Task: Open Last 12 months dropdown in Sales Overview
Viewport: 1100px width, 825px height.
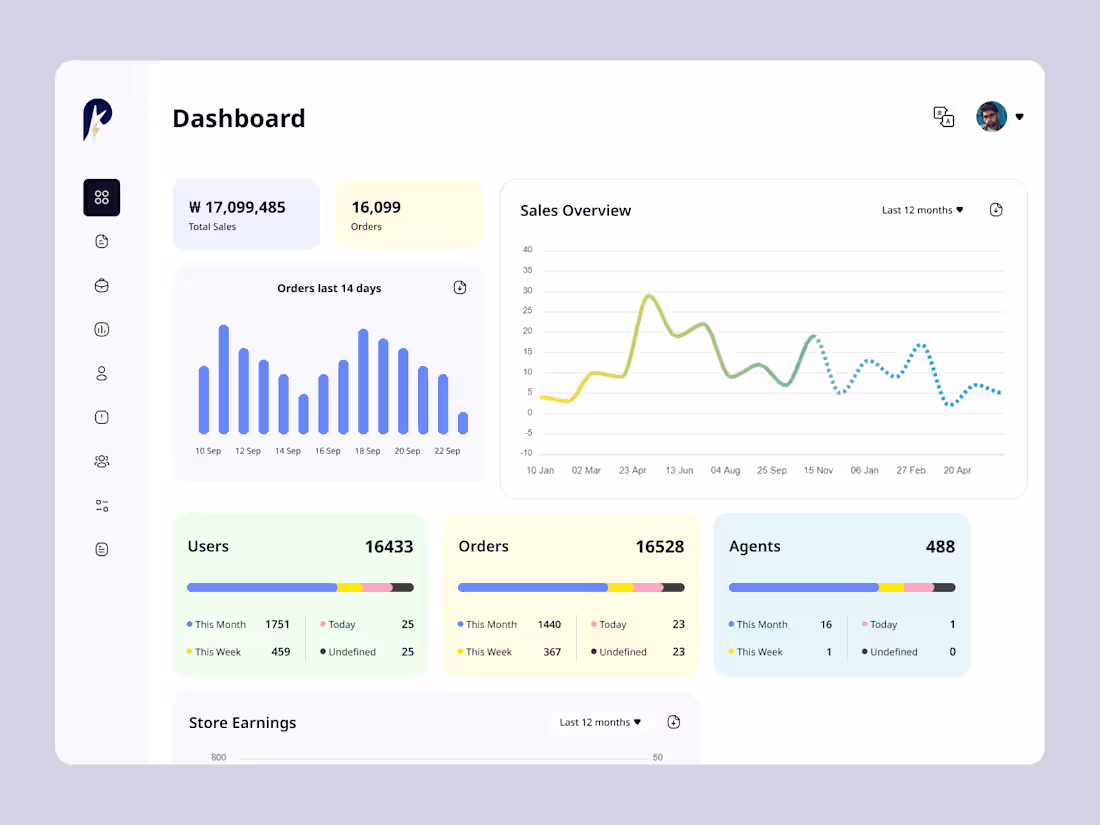Action: click(x=921, y=210)
